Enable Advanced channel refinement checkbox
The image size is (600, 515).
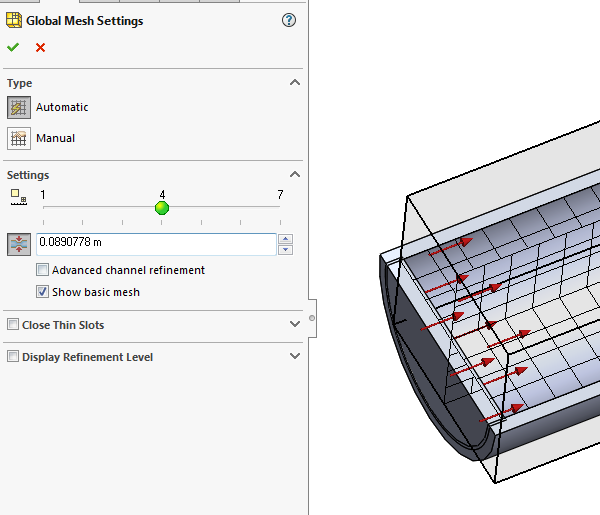[42, 270]
